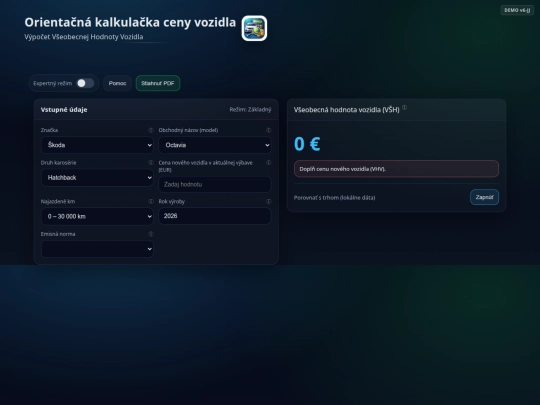The image size is (540, 405).
Task: Click the 'Doplň cenu nového vozidla (VHV).' warning
Action: tap(396, 169)
